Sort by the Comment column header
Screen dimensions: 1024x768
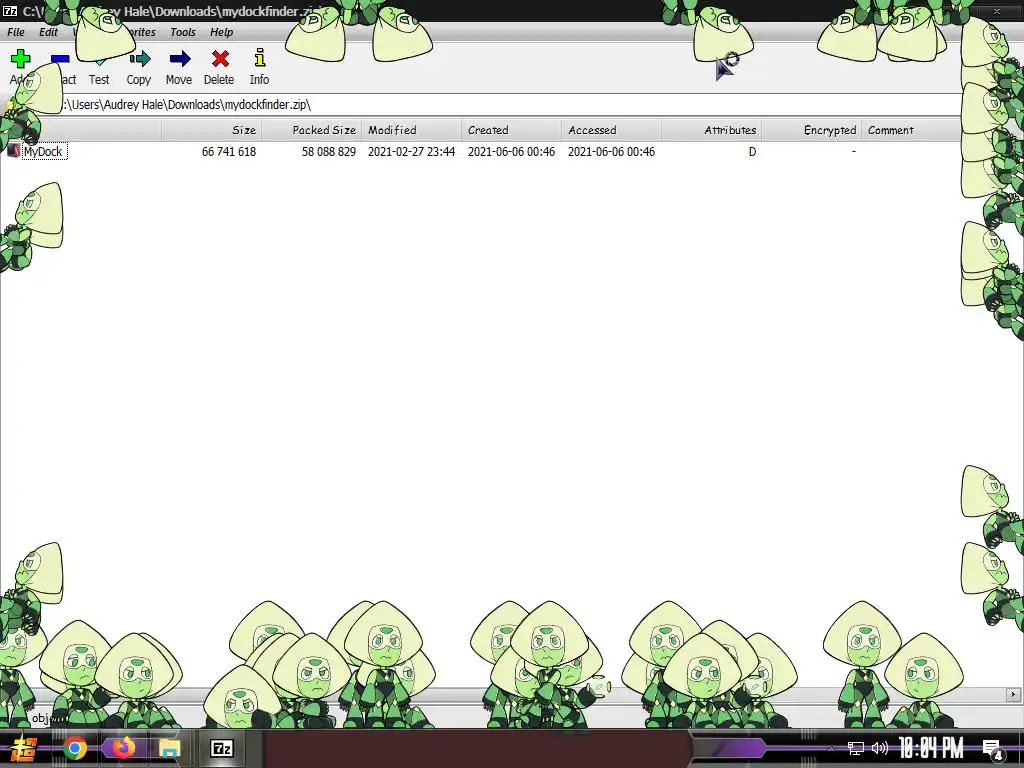[911, 130]
